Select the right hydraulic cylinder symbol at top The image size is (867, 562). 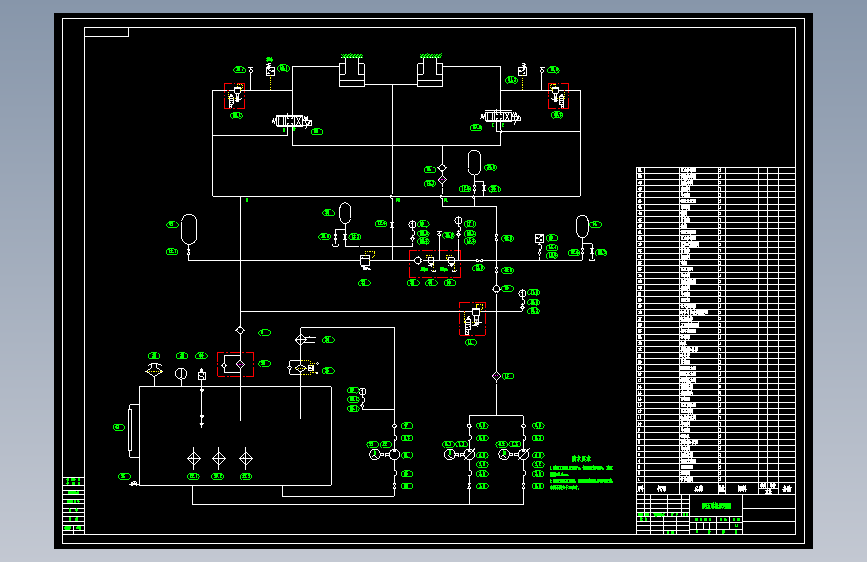coord(430,71)
